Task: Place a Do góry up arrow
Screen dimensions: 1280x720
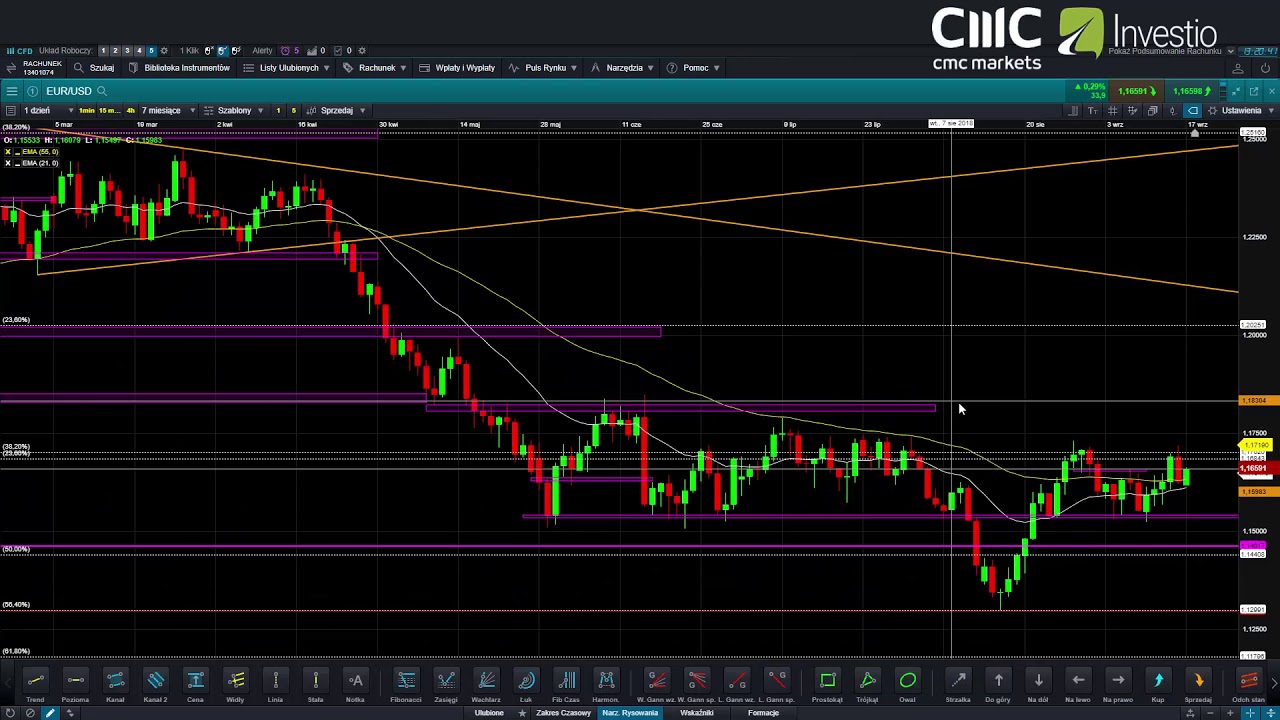Action: [x=998, y=685]
